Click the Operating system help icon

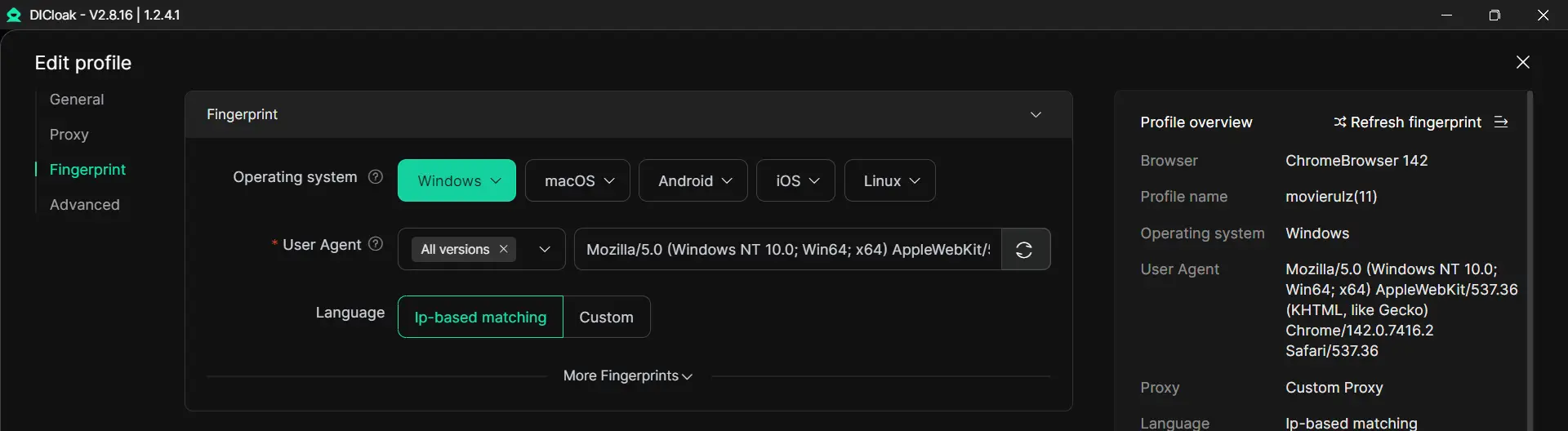tap(376, 176)
